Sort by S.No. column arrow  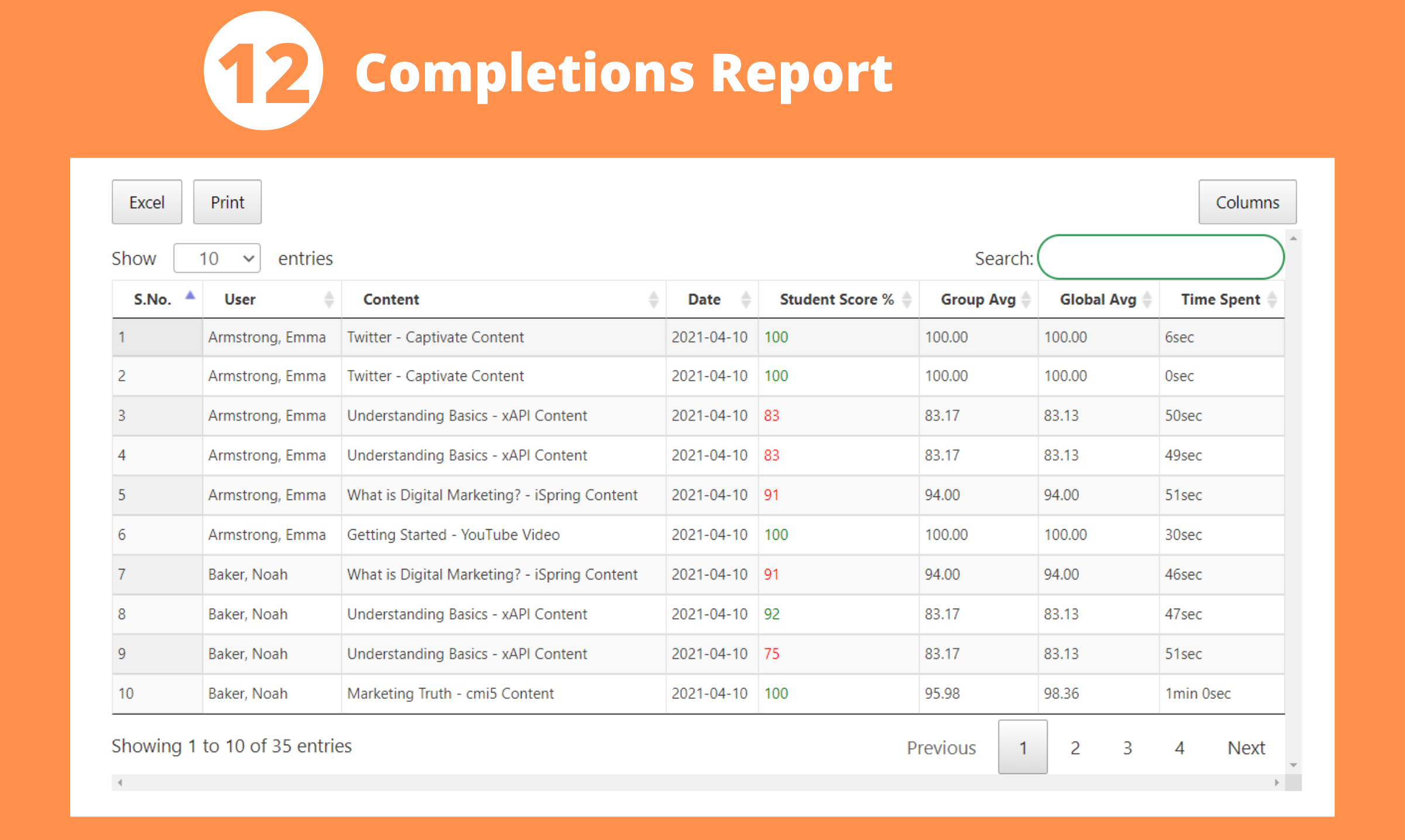(x=190, y=296)
